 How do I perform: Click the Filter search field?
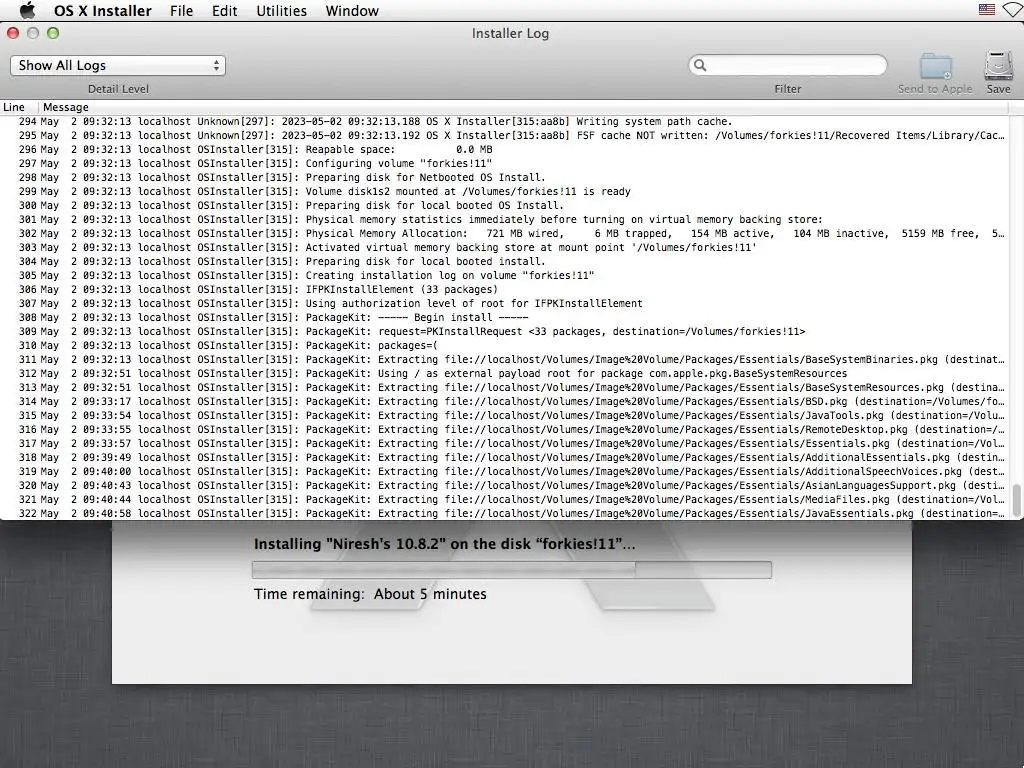tap(788, 65)
